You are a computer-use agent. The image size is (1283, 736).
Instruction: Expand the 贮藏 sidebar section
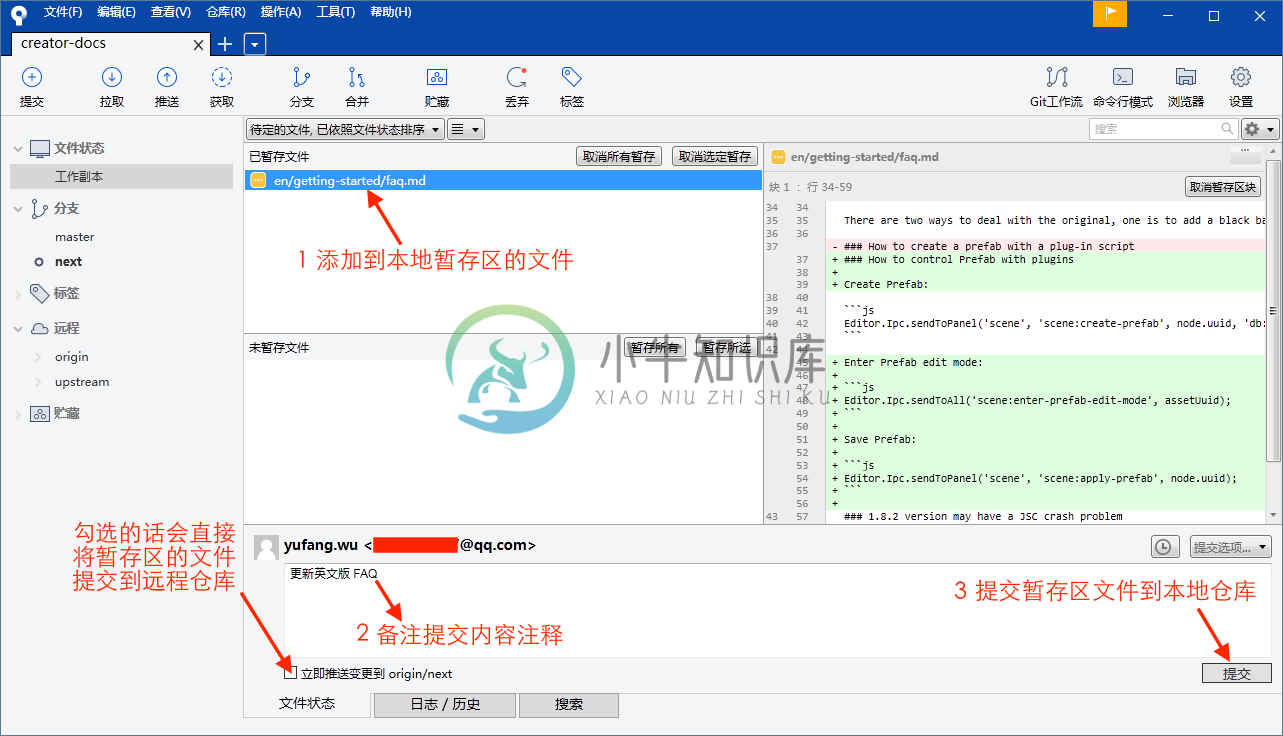tap(17, 414)
